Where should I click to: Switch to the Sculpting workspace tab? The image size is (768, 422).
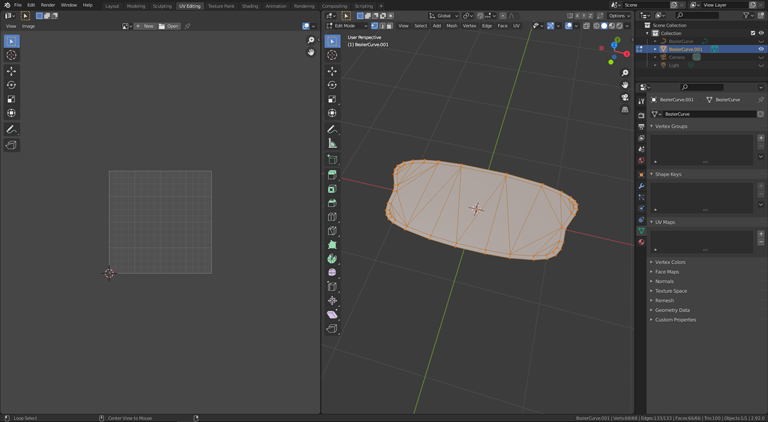(162, 6)
